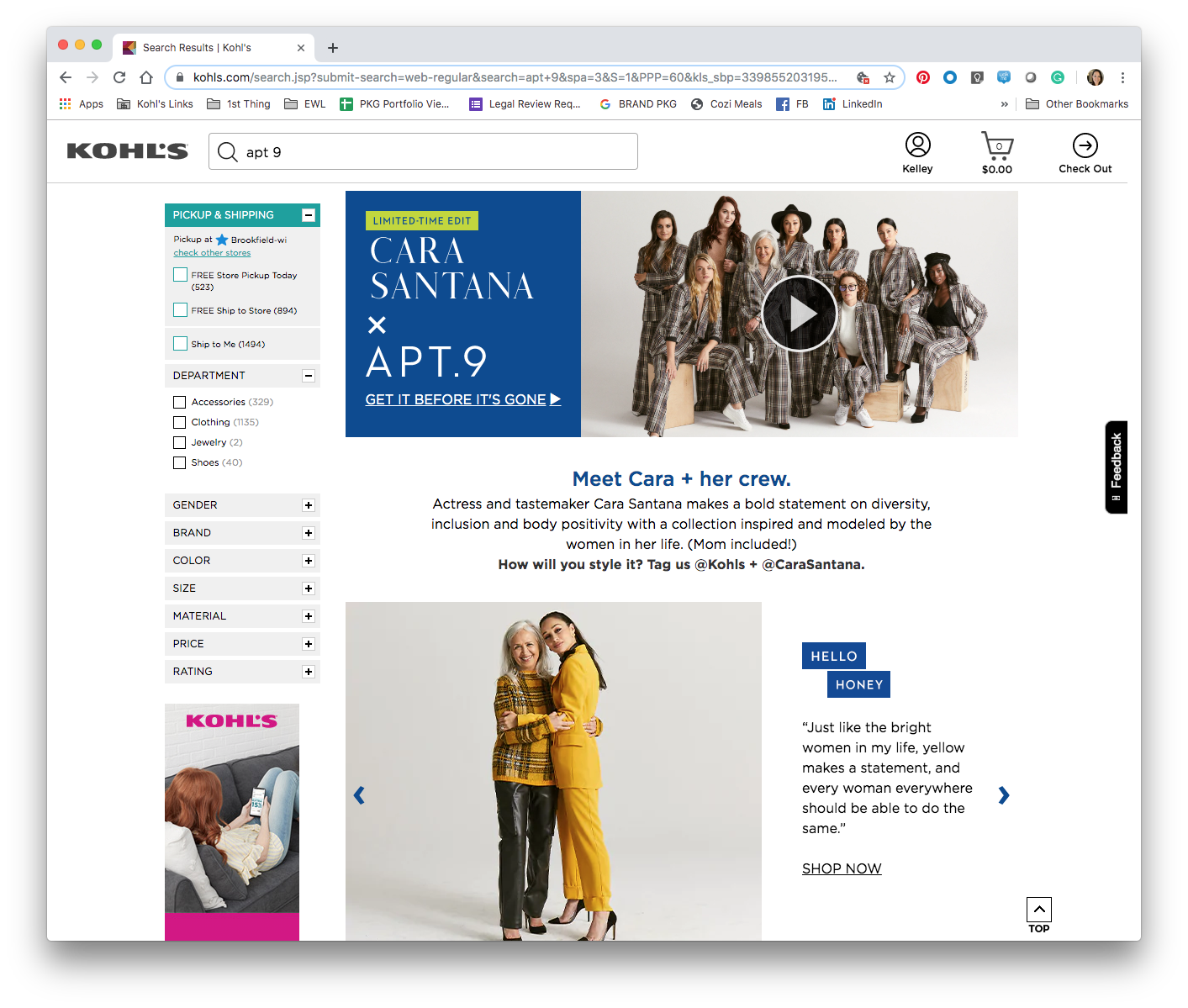Click the browser forward arrow
This screenshot has height=1008, width=1188.
click(x=92, y=77)
